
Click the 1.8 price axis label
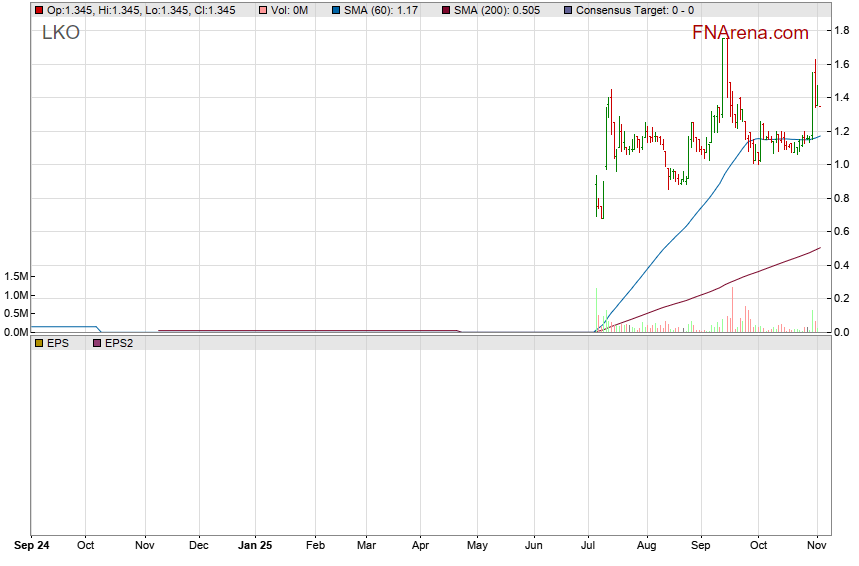click(843, 30)
